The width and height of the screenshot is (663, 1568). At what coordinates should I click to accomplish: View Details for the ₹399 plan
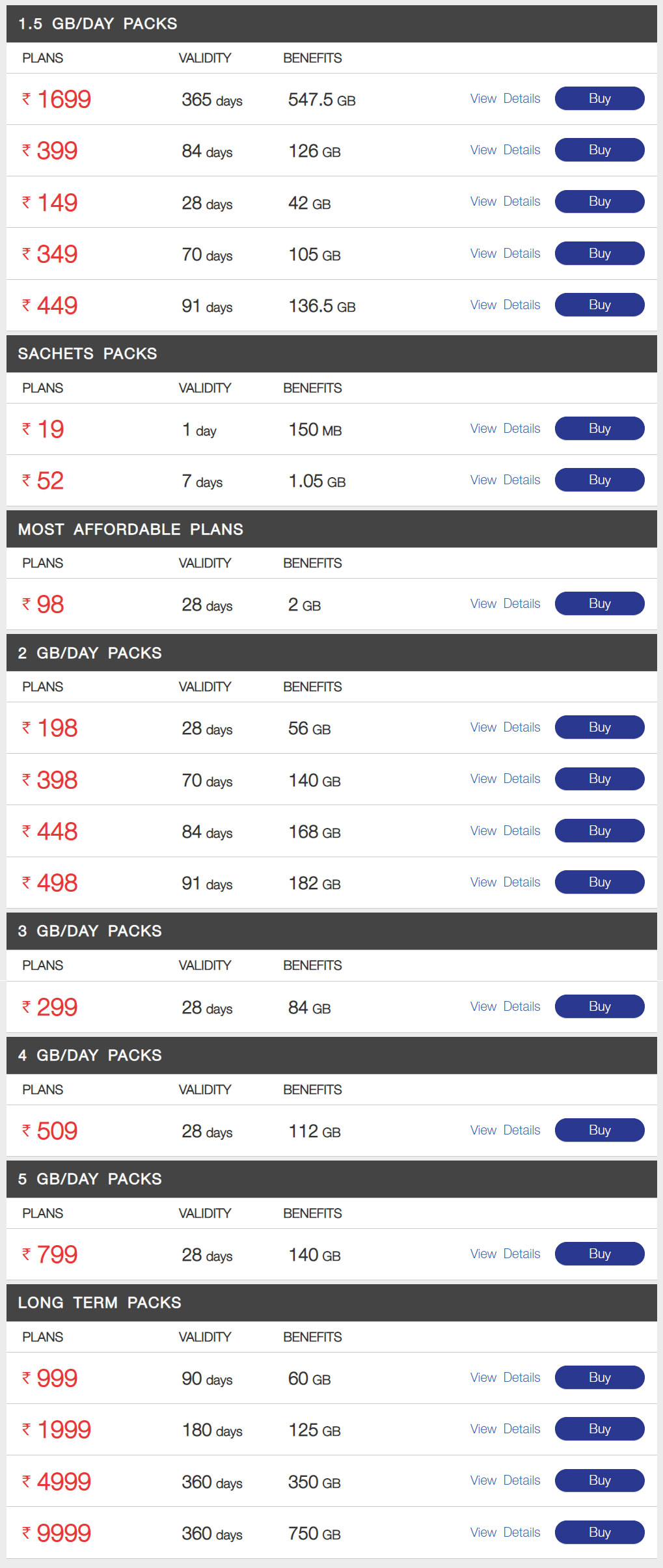point(505,150)
